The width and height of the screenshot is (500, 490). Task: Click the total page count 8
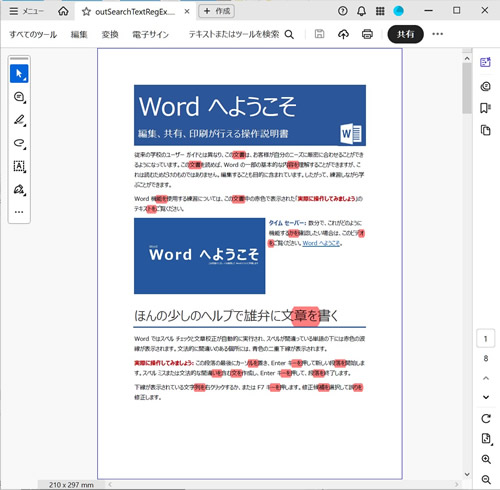tap(486, 358)
